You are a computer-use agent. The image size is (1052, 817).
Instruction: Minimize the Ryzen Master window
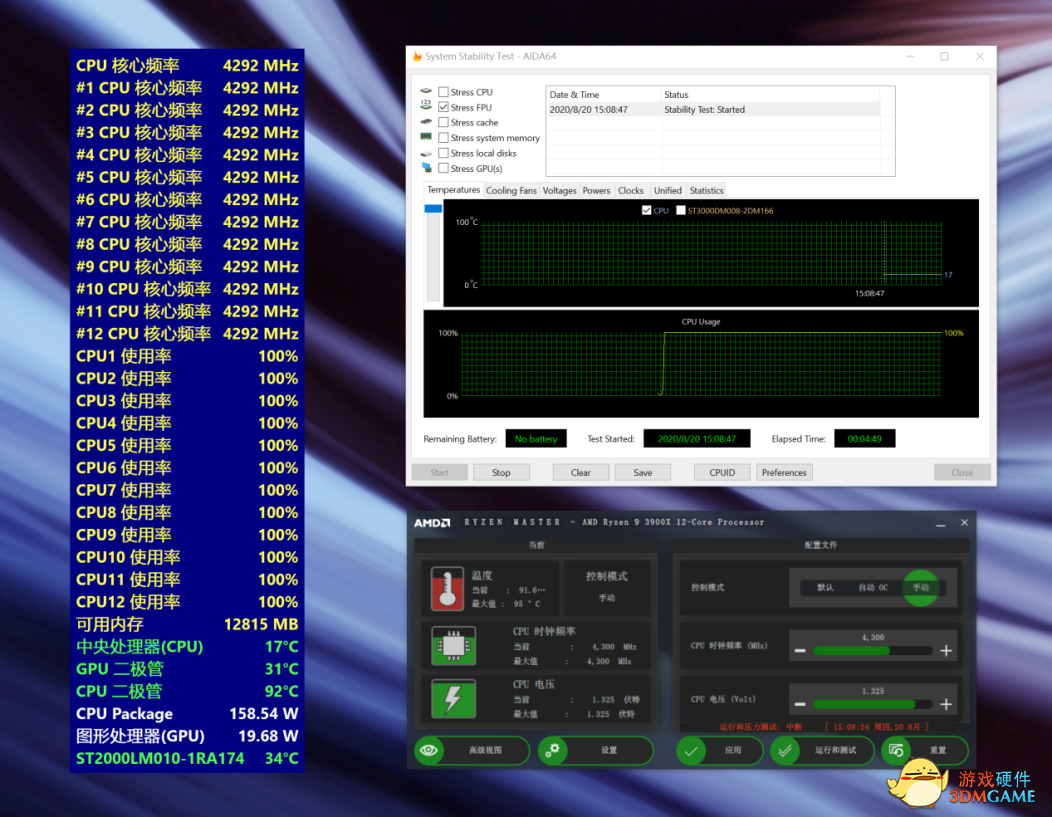(x=941, y=523)
